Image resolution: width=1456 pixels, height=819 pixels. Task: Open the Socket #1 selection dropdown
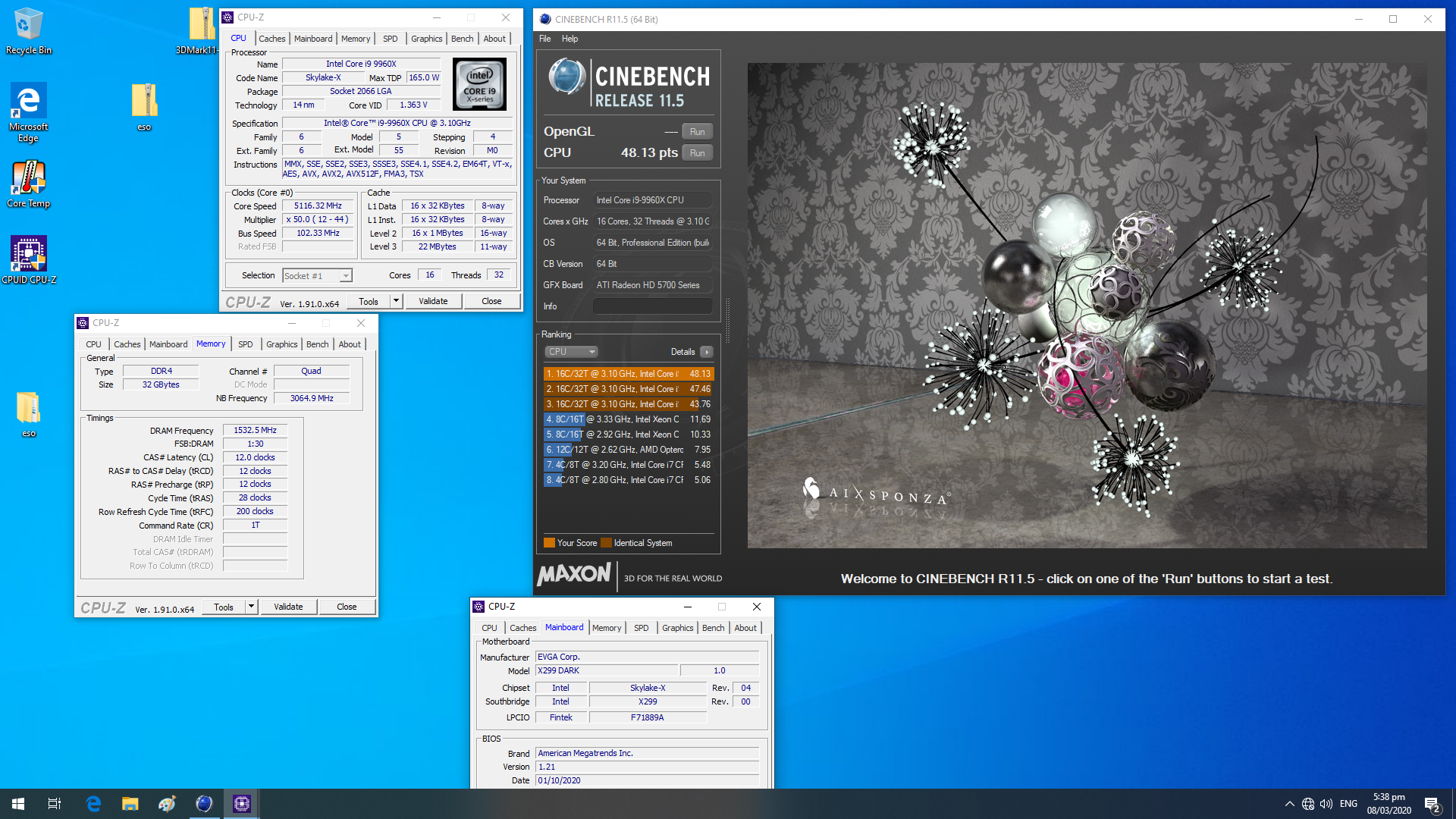318,276
